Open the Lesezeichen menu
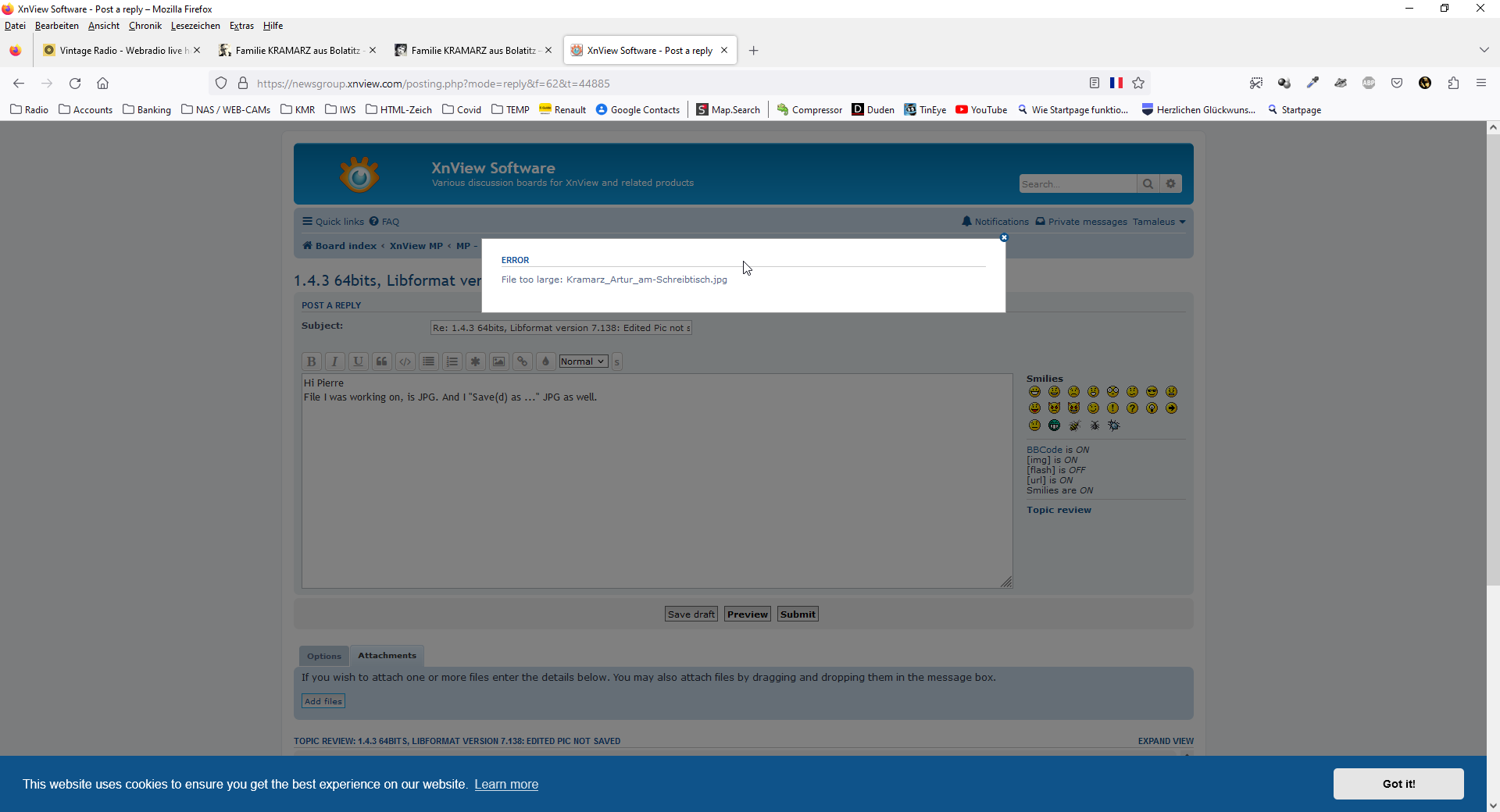 (x=195, y=26)
